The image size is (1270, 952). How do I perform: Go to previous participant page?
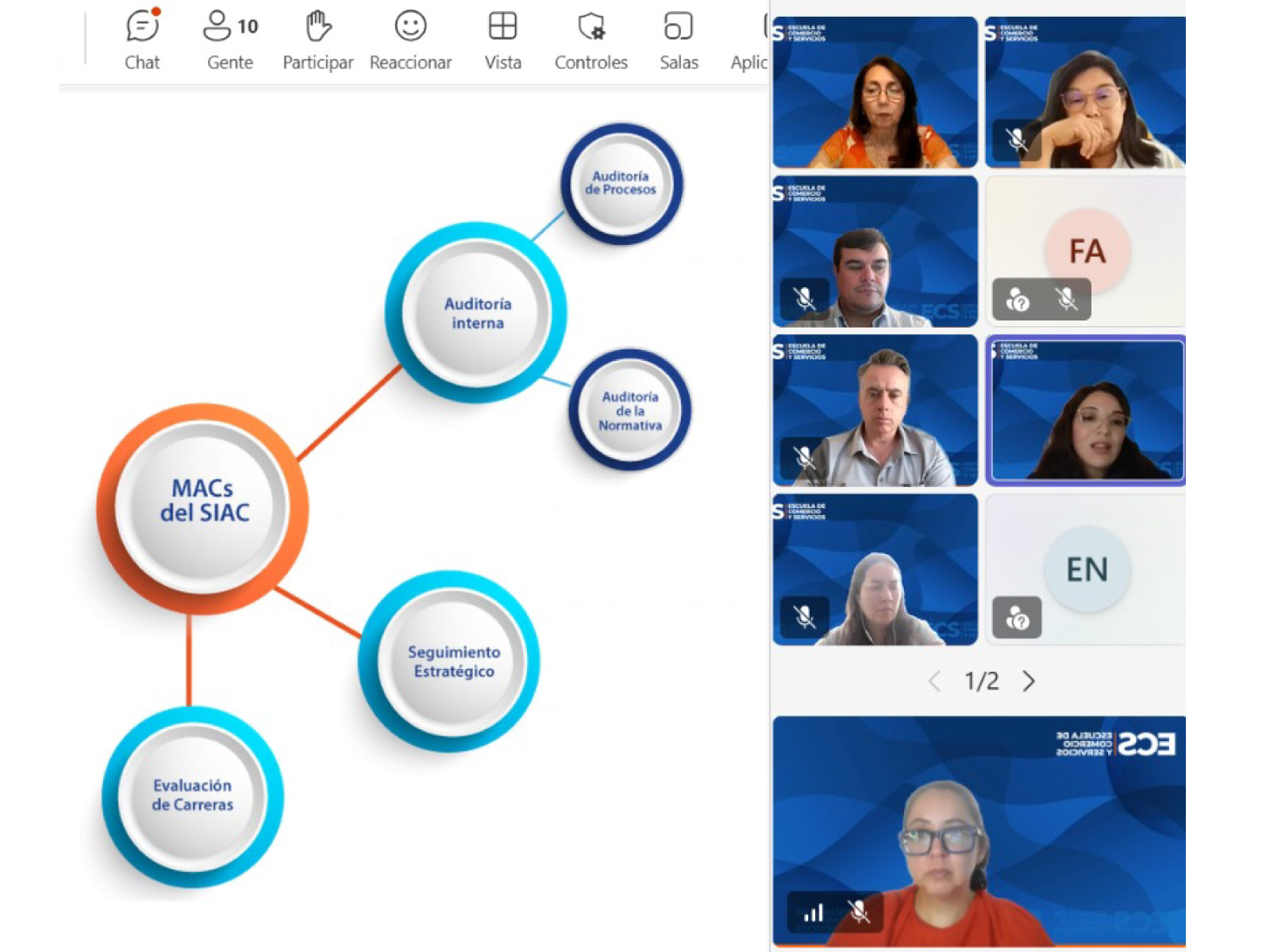click(935, 681)
